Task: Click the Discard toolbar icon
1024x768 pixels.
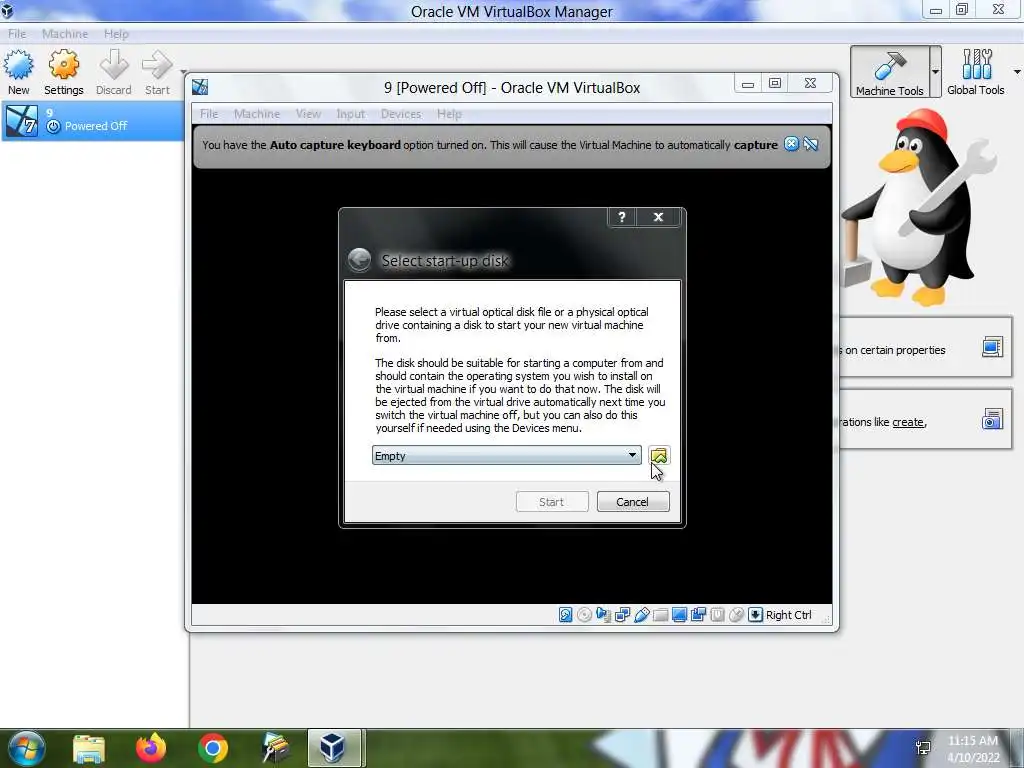Action: pos(114,72)
